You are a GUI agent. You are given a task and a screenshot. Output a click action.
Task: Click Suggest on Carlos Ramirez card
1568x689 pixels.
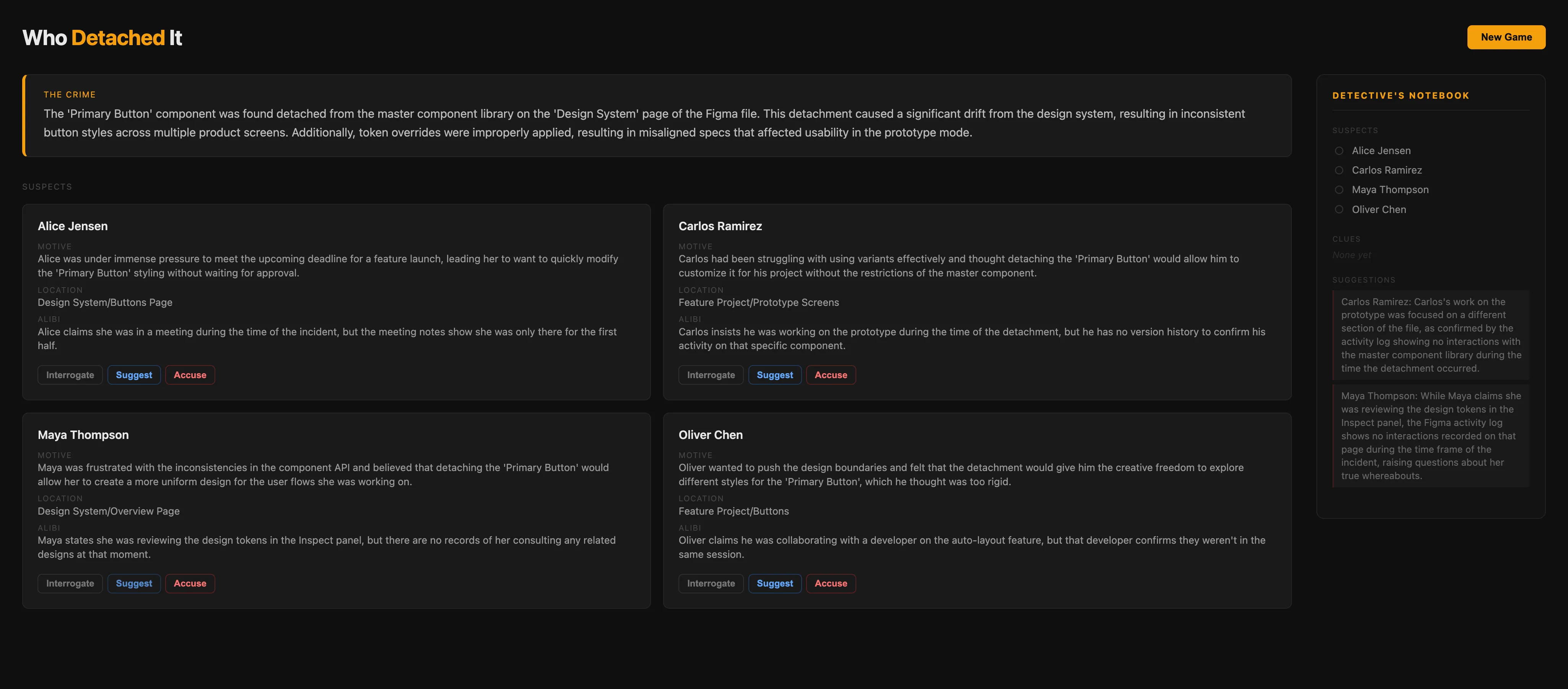[x=775, y=375]
